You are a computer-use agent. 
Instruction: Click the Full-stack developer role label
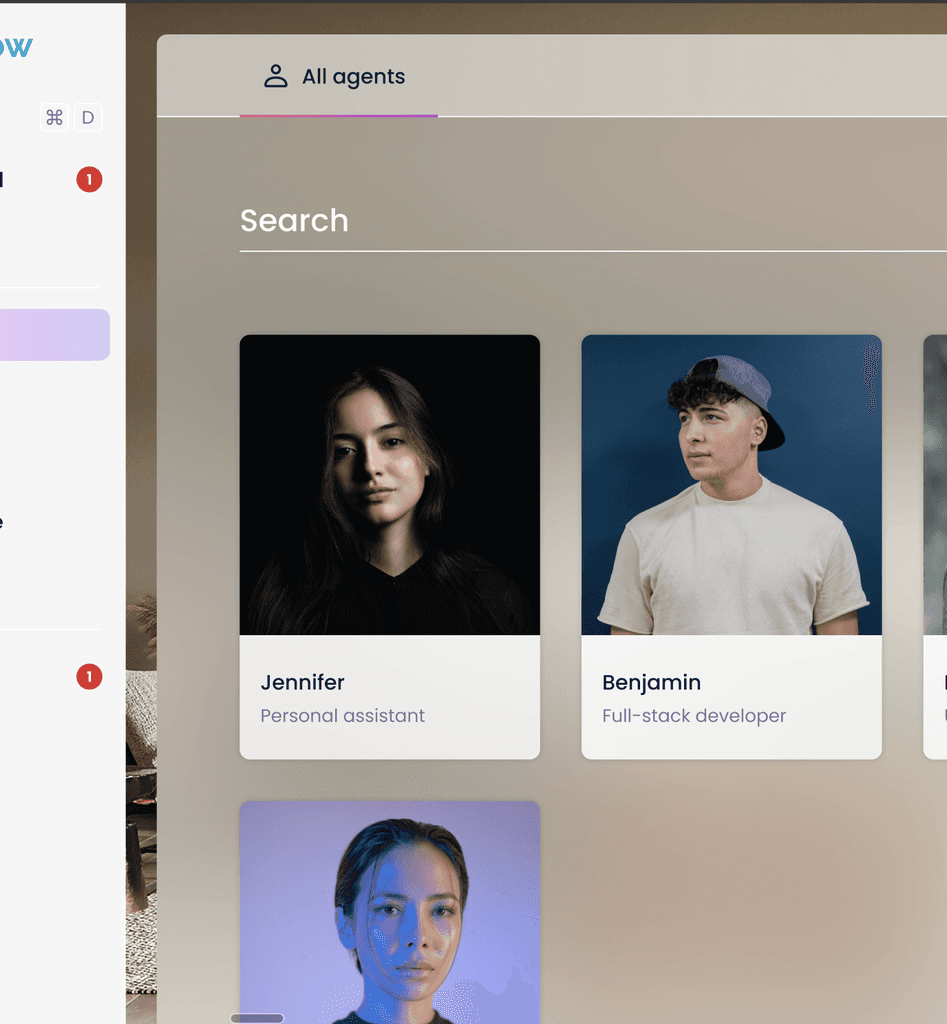click(694, 716)
